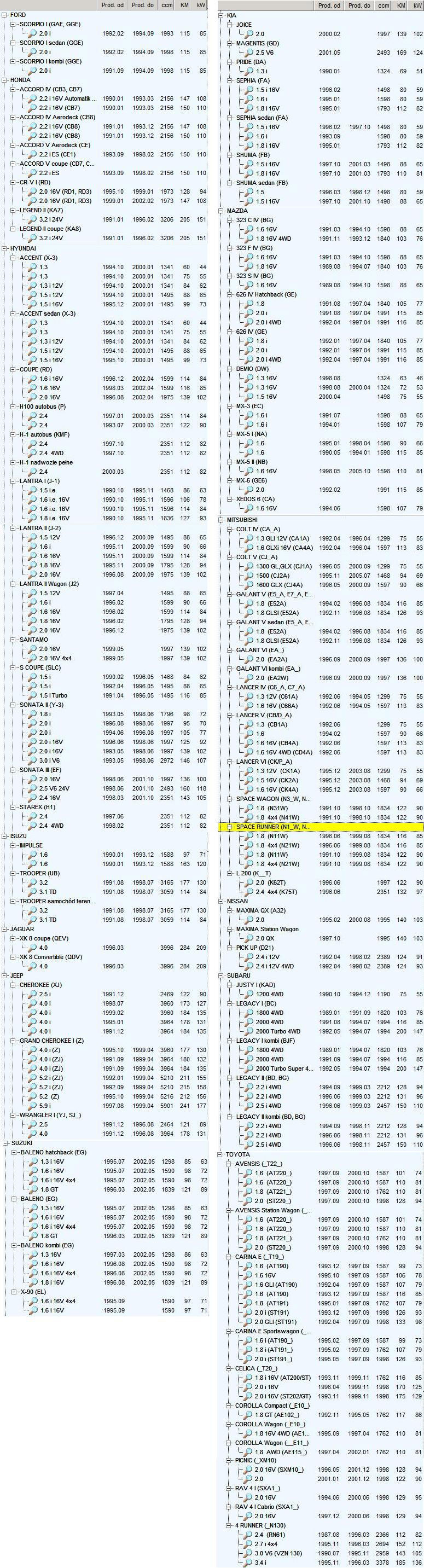Image resolution: width=424 pixels, height=1568 pixels.
Task: Click left pane 'Prod. od' column header
Action: (x=113, y=5)
